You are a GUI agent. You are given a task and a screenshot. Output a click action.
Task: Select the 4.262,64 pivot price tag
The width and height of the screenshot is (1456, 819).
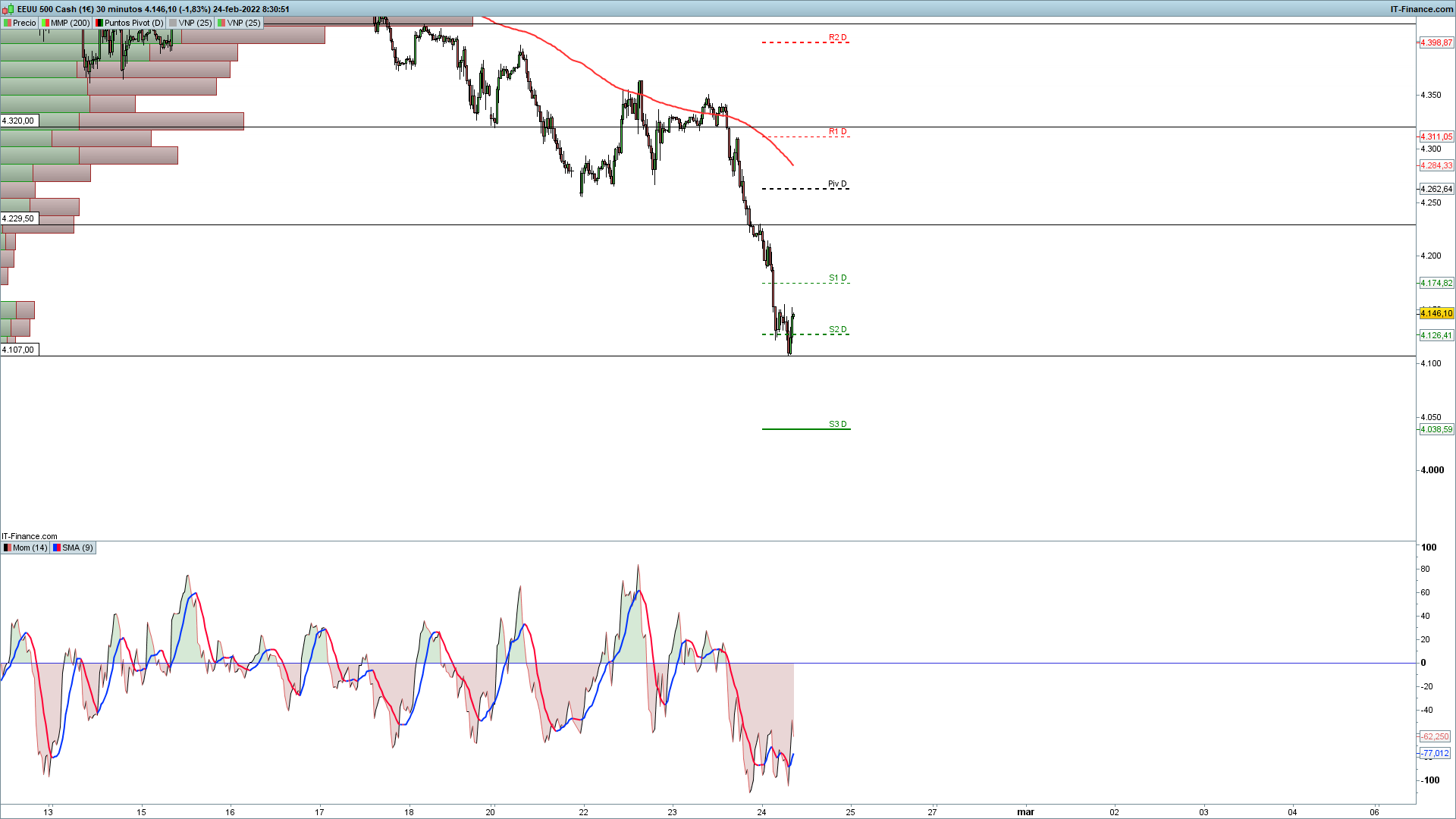tap(1436, 189)
